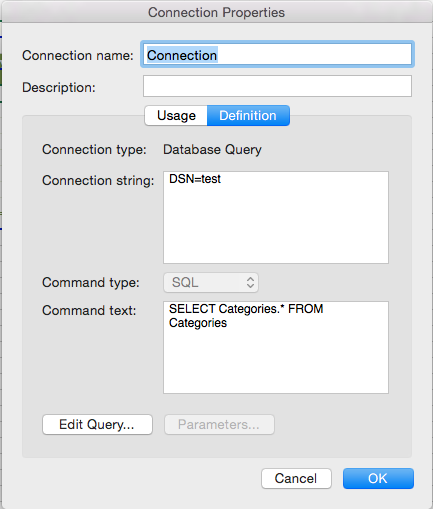
Task: Click the "Command text:" label
Action: click(x=89, y=310)
